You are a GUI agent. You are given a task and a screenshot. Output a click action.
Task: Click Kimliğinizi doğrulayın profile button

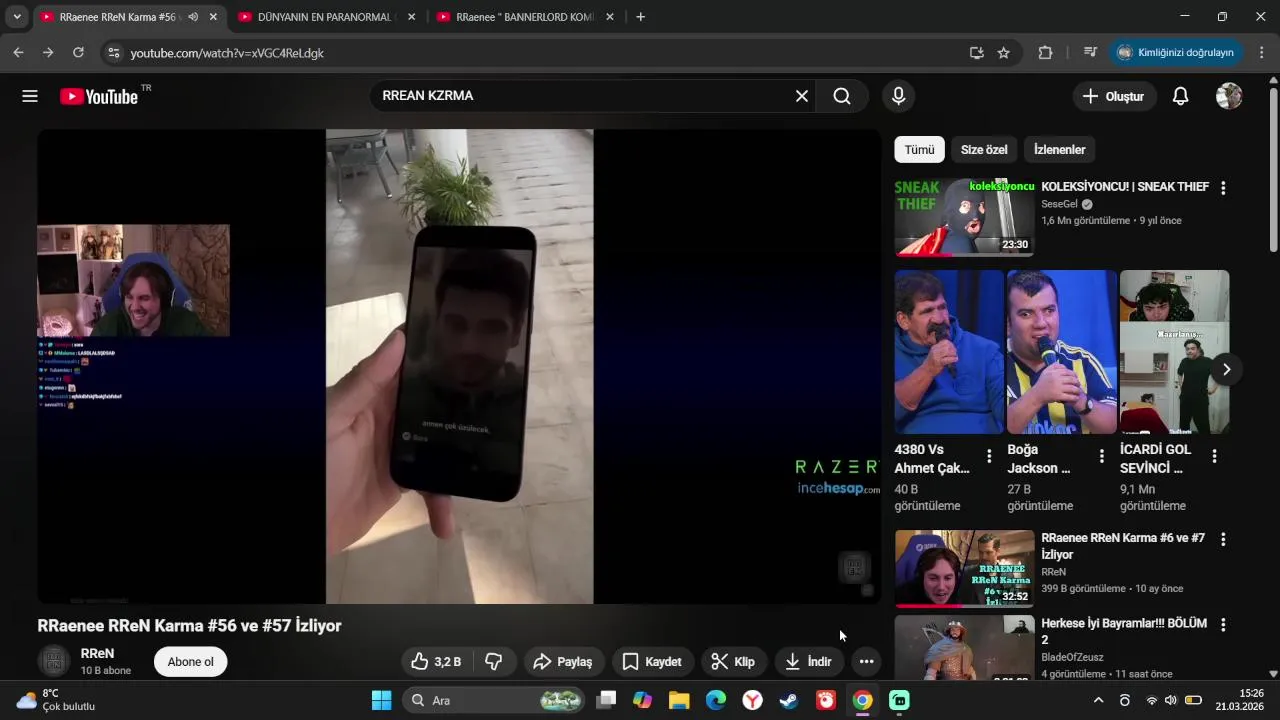1176,53
